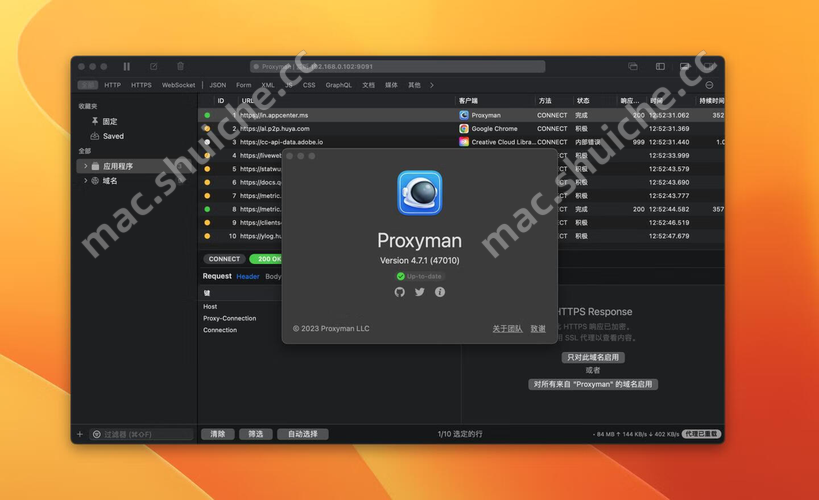Click the Proxyman astronaut app logo
819x500 pixels.
click(x=419, y=193)
